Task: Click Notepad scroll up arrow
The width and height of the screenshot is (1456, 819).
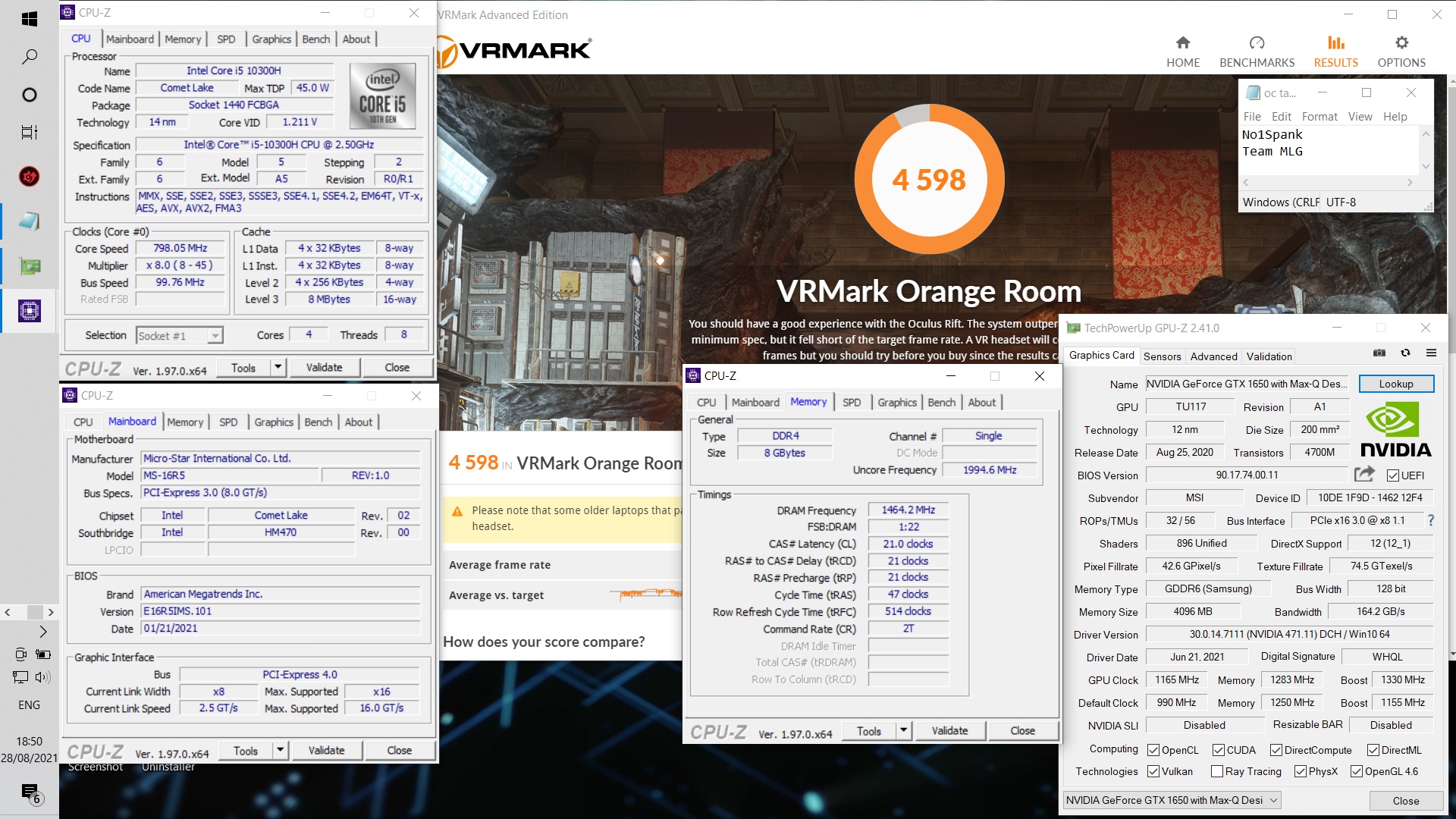Action: point(1426,134)
